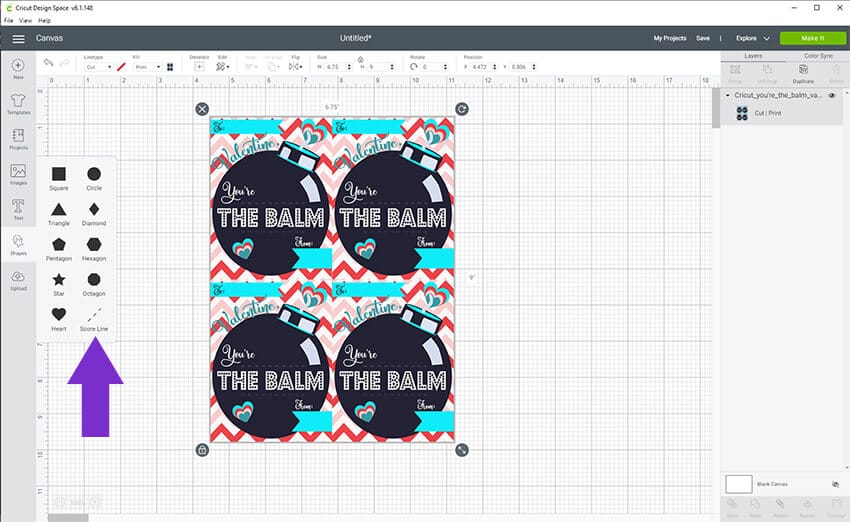Add a Score Line
The height and width of the screenshot is (522, 850).
click(94, 319)
